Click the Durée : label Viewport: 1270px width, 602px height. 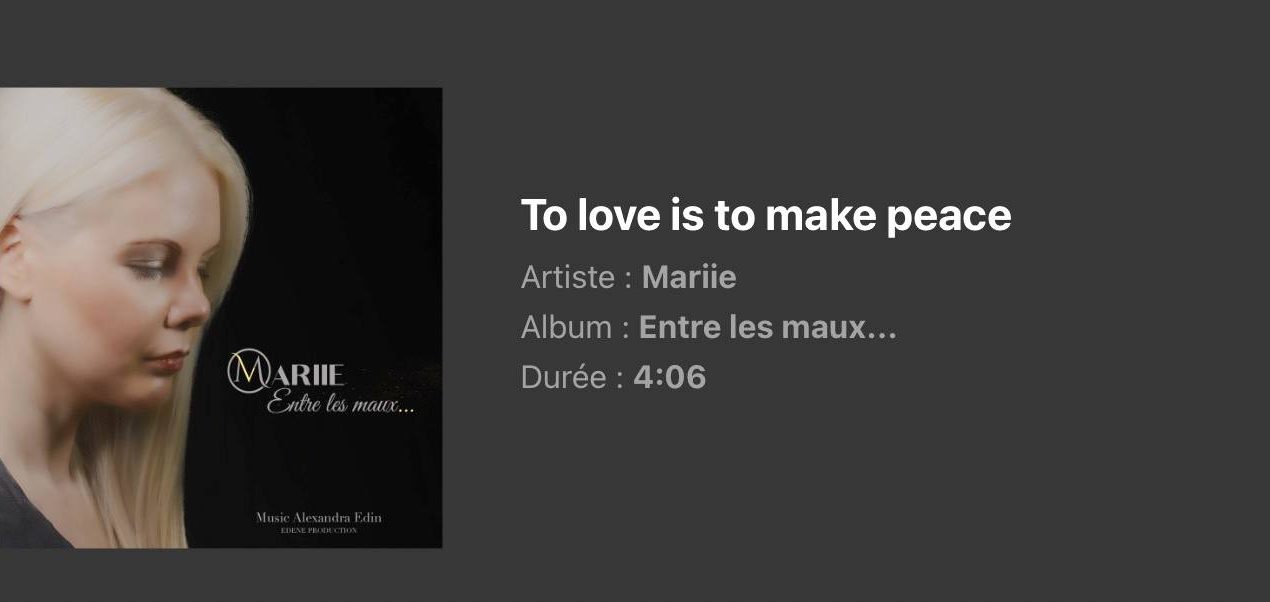573,377
